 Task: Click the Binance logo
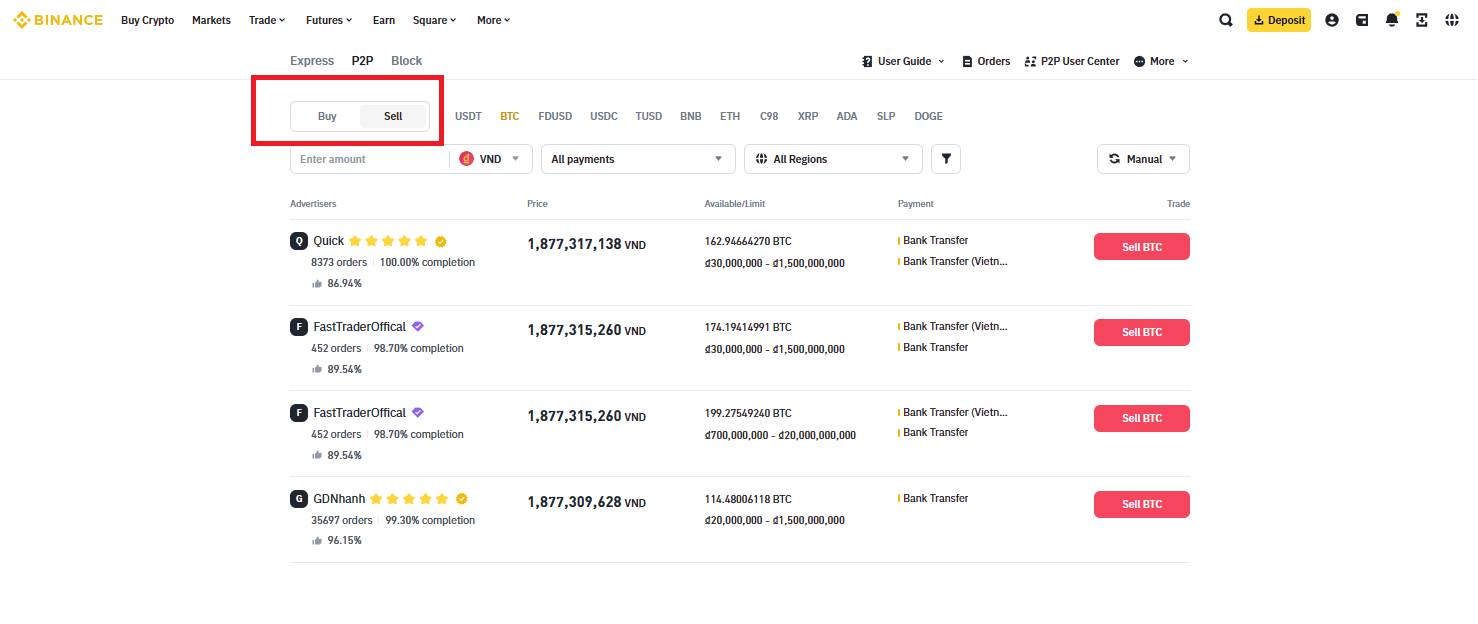58,20
